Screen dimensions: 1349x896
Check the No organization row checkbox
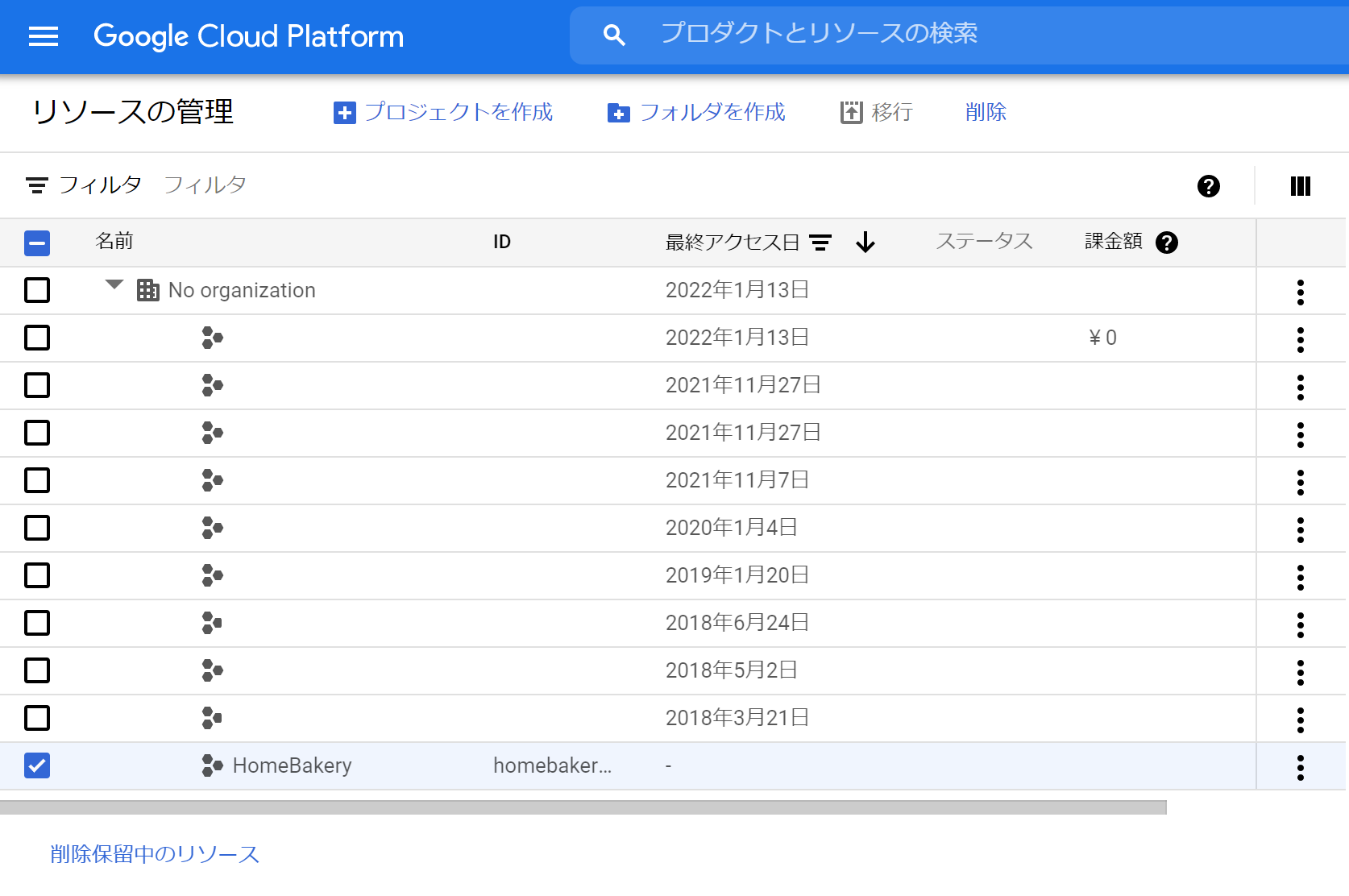37,290
